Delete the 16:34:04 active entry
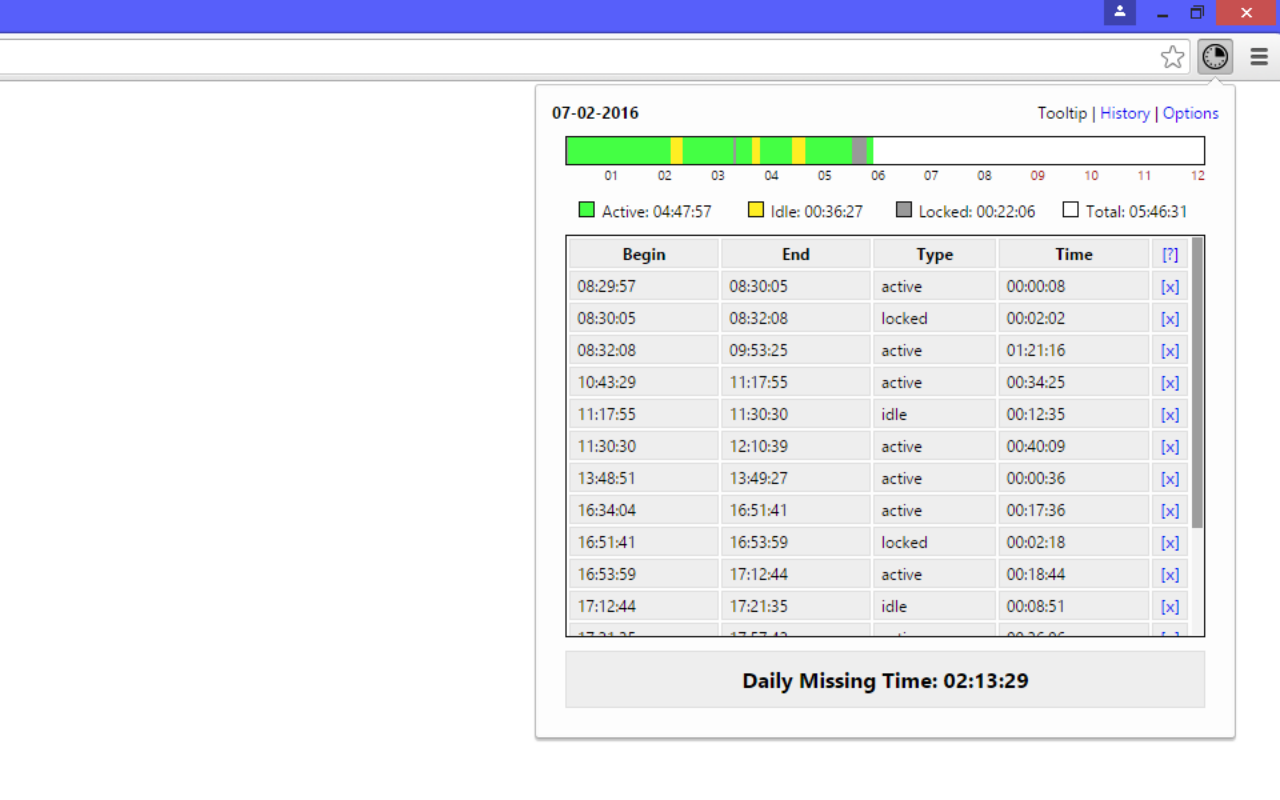This screenshot has width=1280, height=800. [x=1170, y=510]
